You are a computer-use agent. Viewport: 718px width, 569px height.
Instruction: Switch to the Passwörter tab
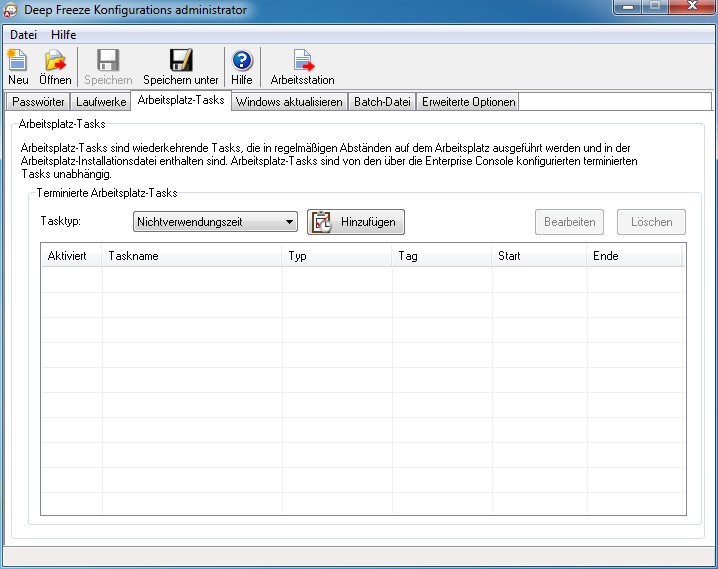coord(38,102)
